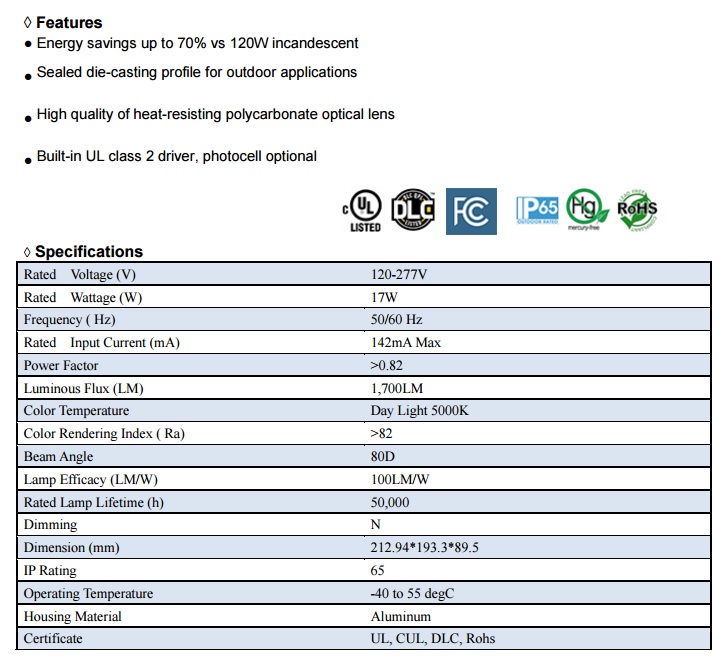Click the 50,000 lamp lifetime value
This screenshot has width=727, height=669.
point(389,502)
